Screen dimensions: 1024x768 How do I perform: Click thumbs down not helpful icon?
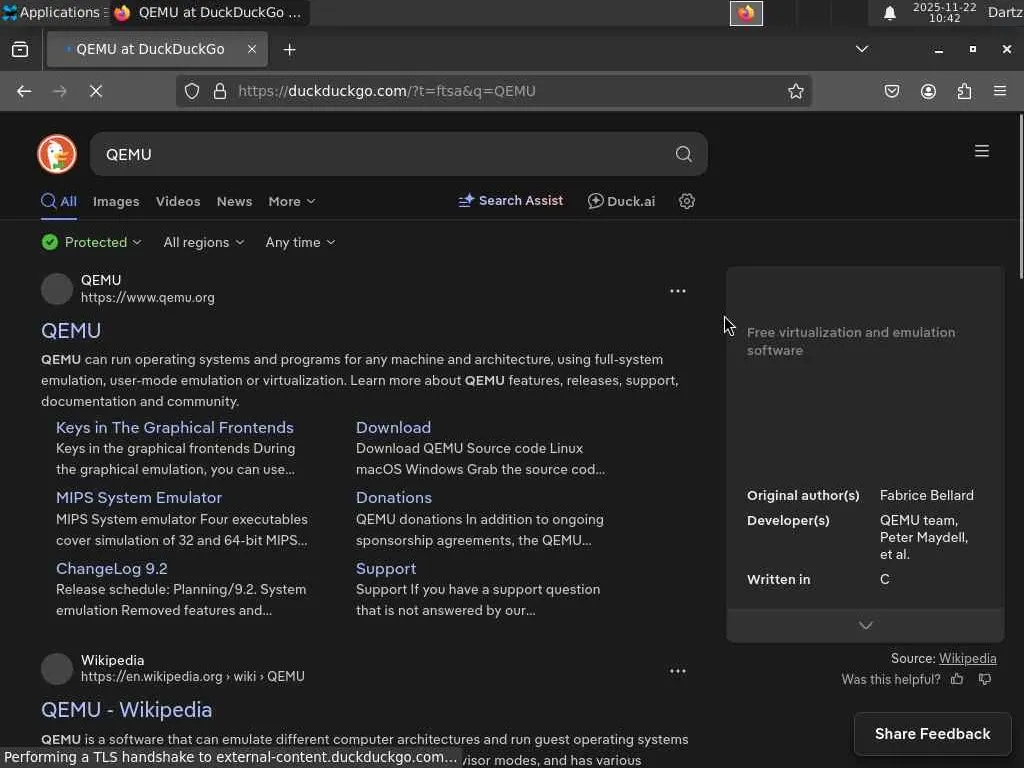(x=985, y=679)
